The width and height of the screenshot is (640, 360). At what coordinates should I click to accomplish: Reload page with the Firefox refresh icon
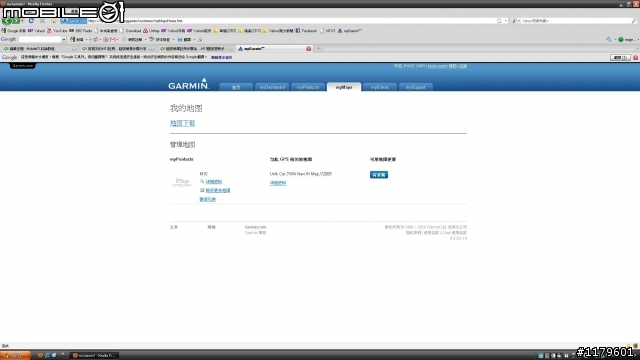click(31, 20)
